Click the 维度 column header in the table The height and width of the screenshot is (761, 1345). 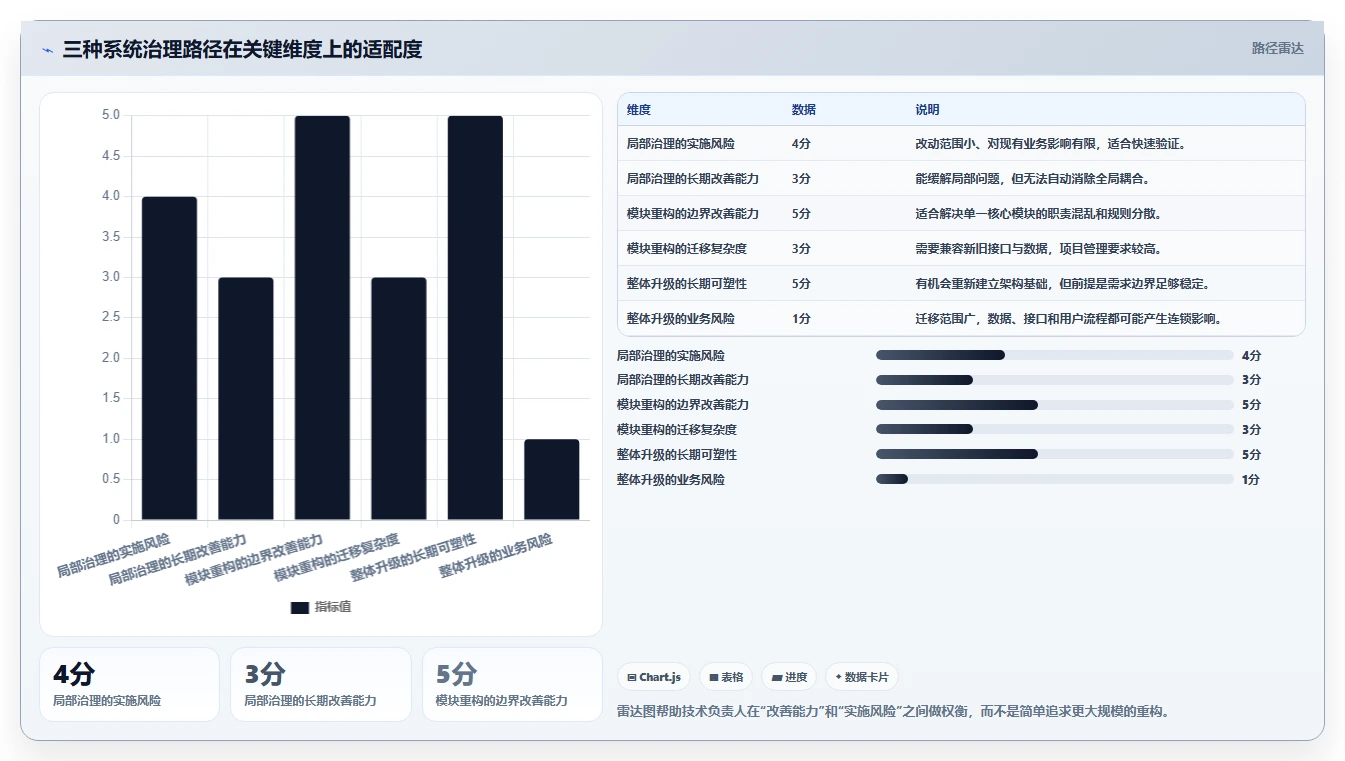pyautogui.click(x=638, y=110)
